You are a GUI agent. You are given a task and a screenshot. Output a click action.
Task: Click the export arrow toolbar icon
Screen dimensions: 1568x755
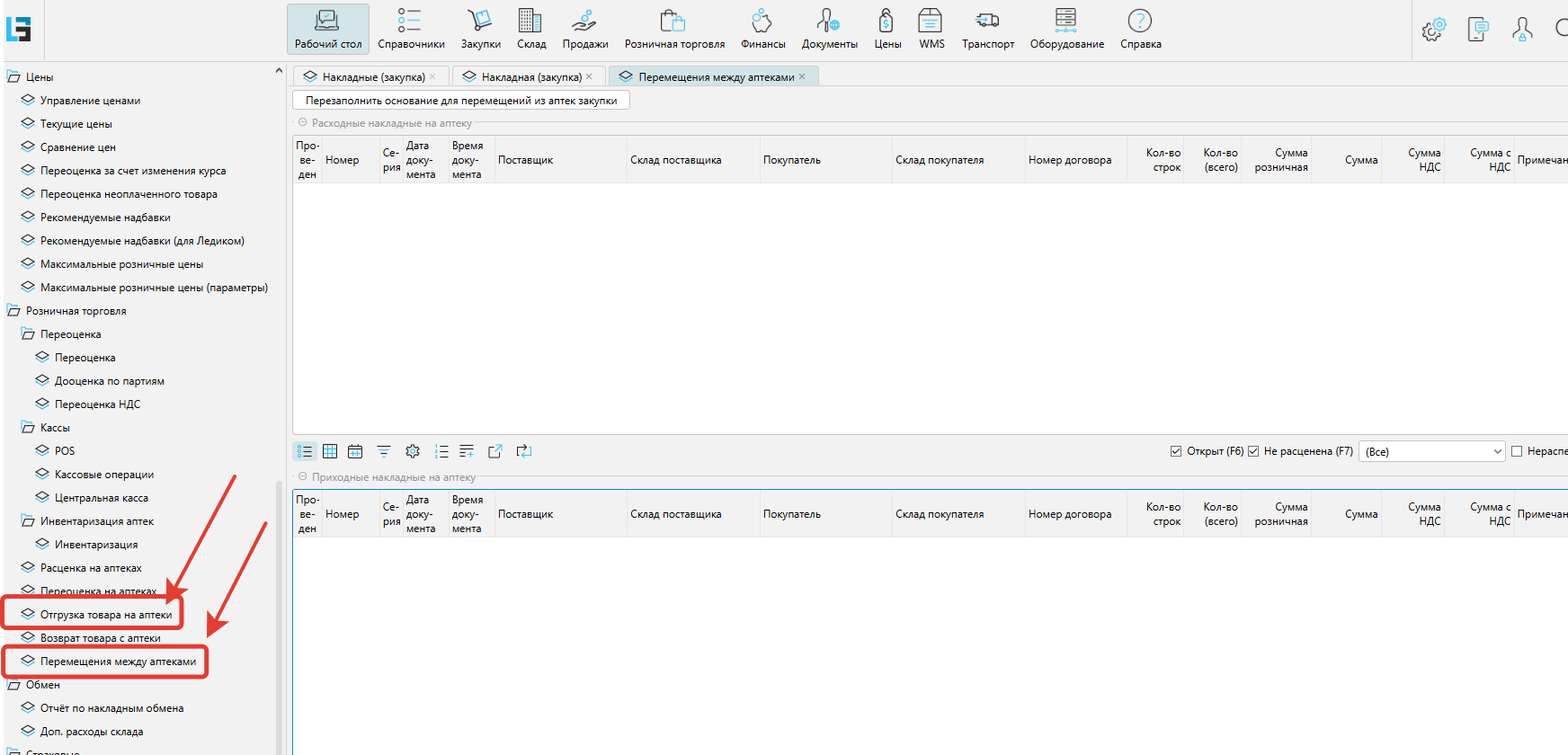pyautogui.click(x=495, y=451)
